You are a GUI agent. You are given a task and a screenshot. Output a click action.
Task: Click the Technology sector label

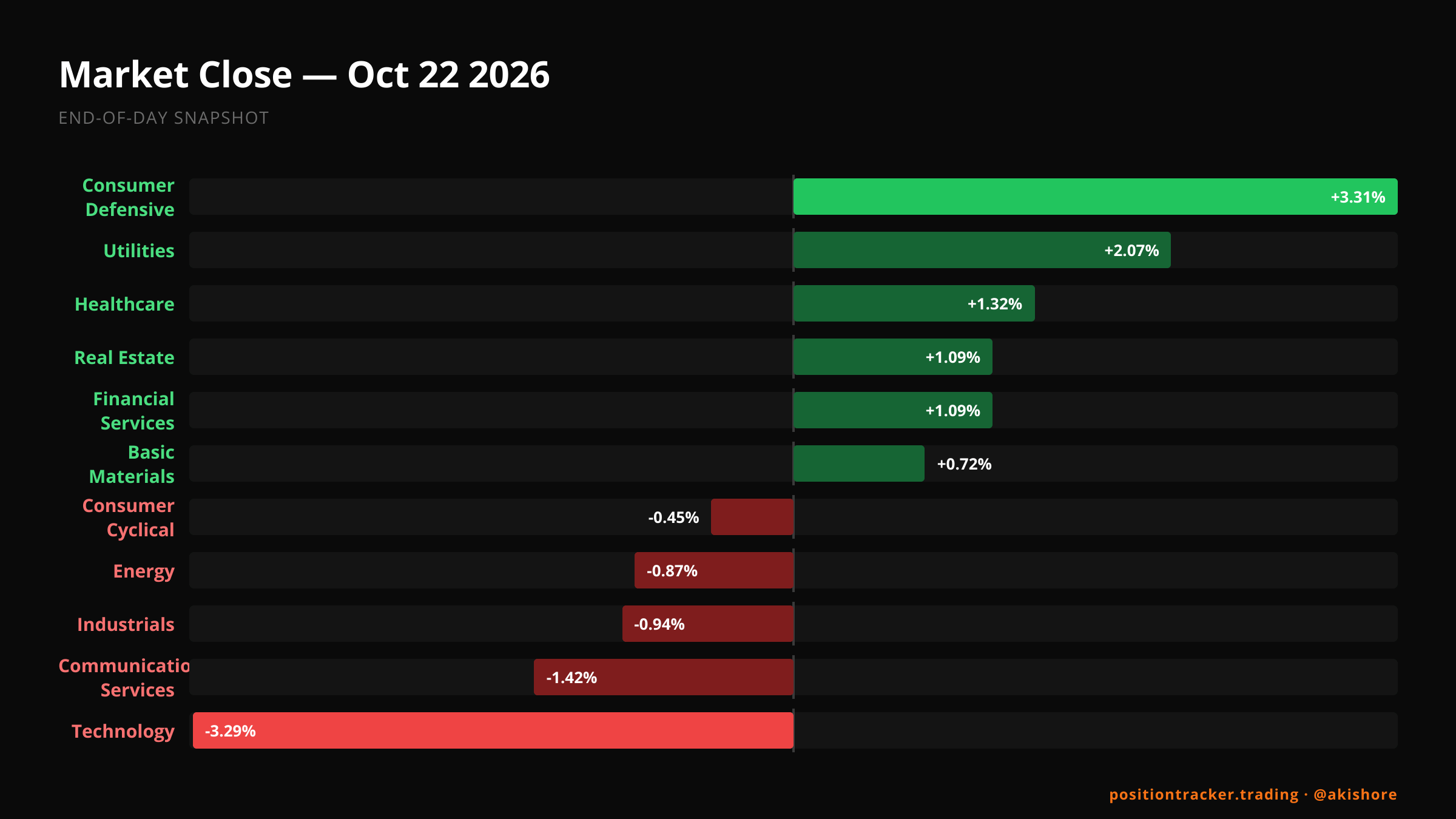123,732
